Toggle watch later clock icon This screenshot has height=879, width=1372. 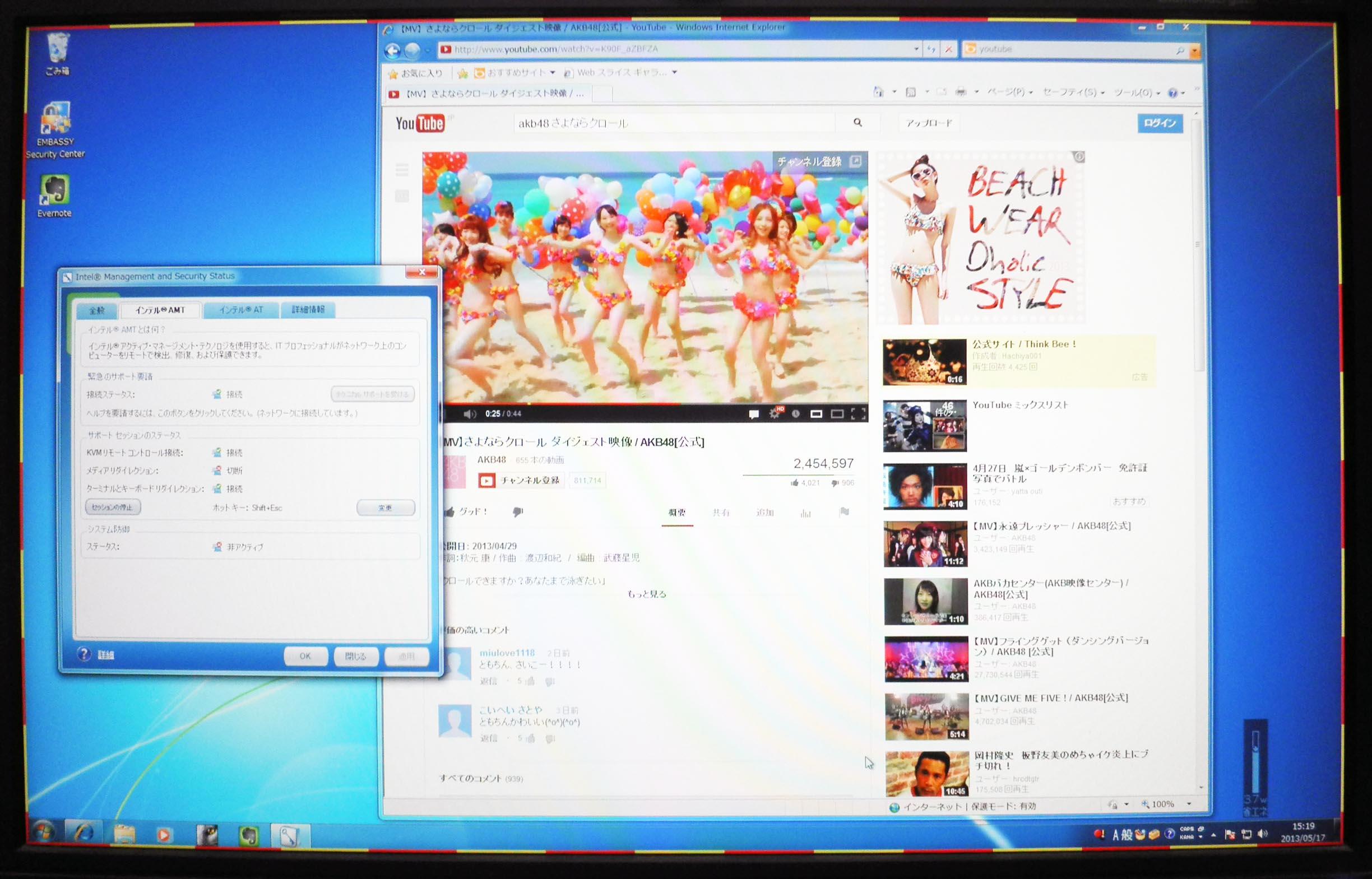pyautogui.click(x=795, y=414)
